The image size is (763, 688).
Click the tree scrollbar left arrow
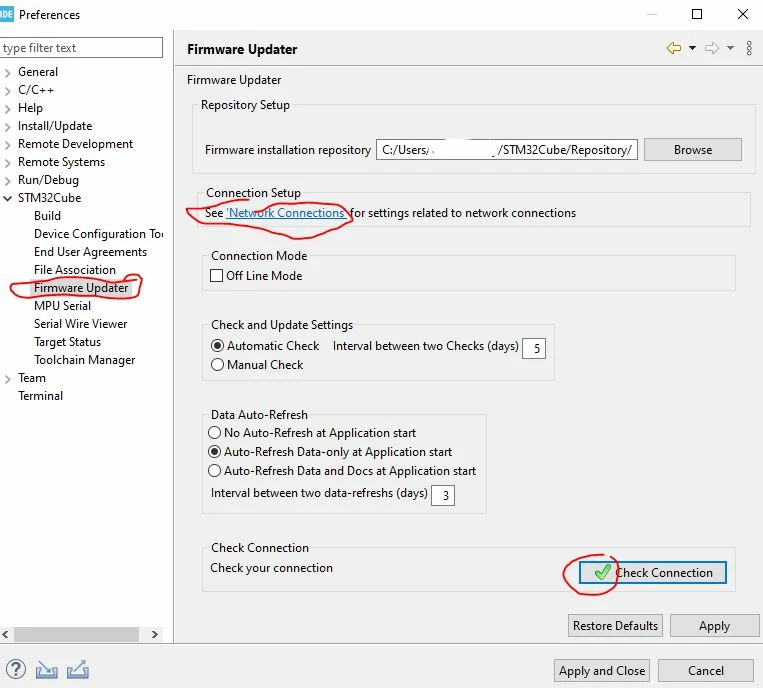coord(5,634)
